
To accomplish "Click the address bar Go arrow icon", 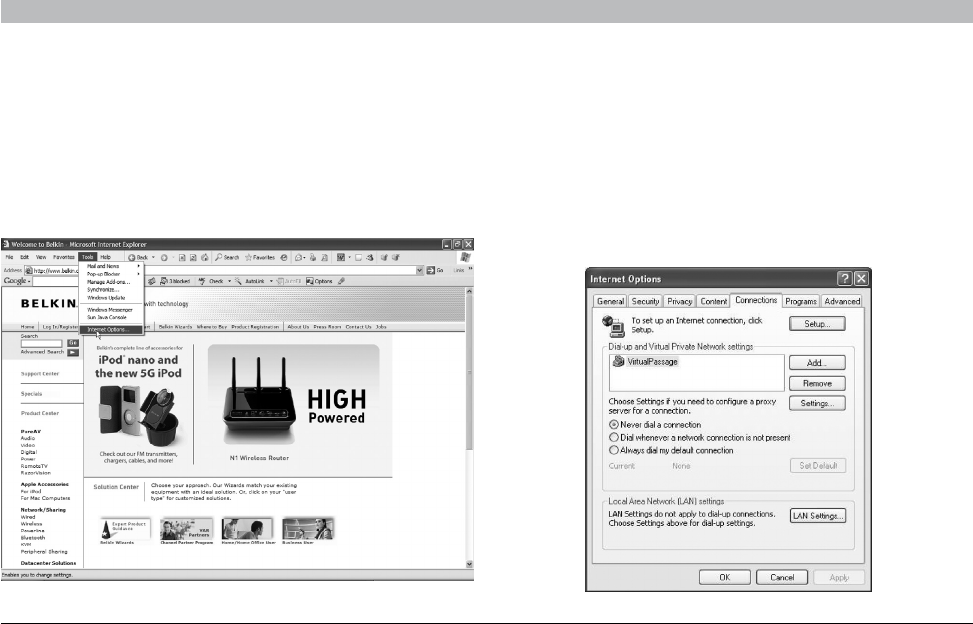I will (430, 270).
